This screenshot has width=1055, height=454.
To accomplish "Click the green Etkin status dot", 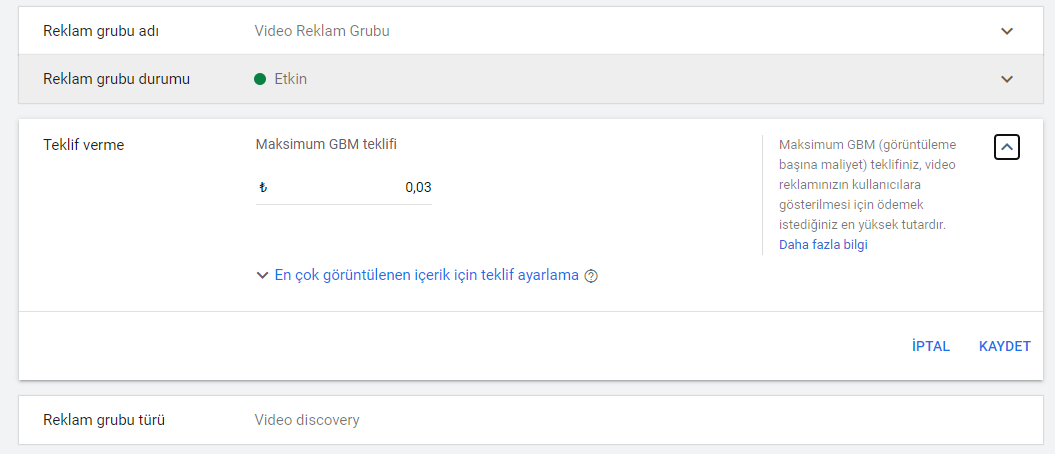I will click(x=260, y=79).
